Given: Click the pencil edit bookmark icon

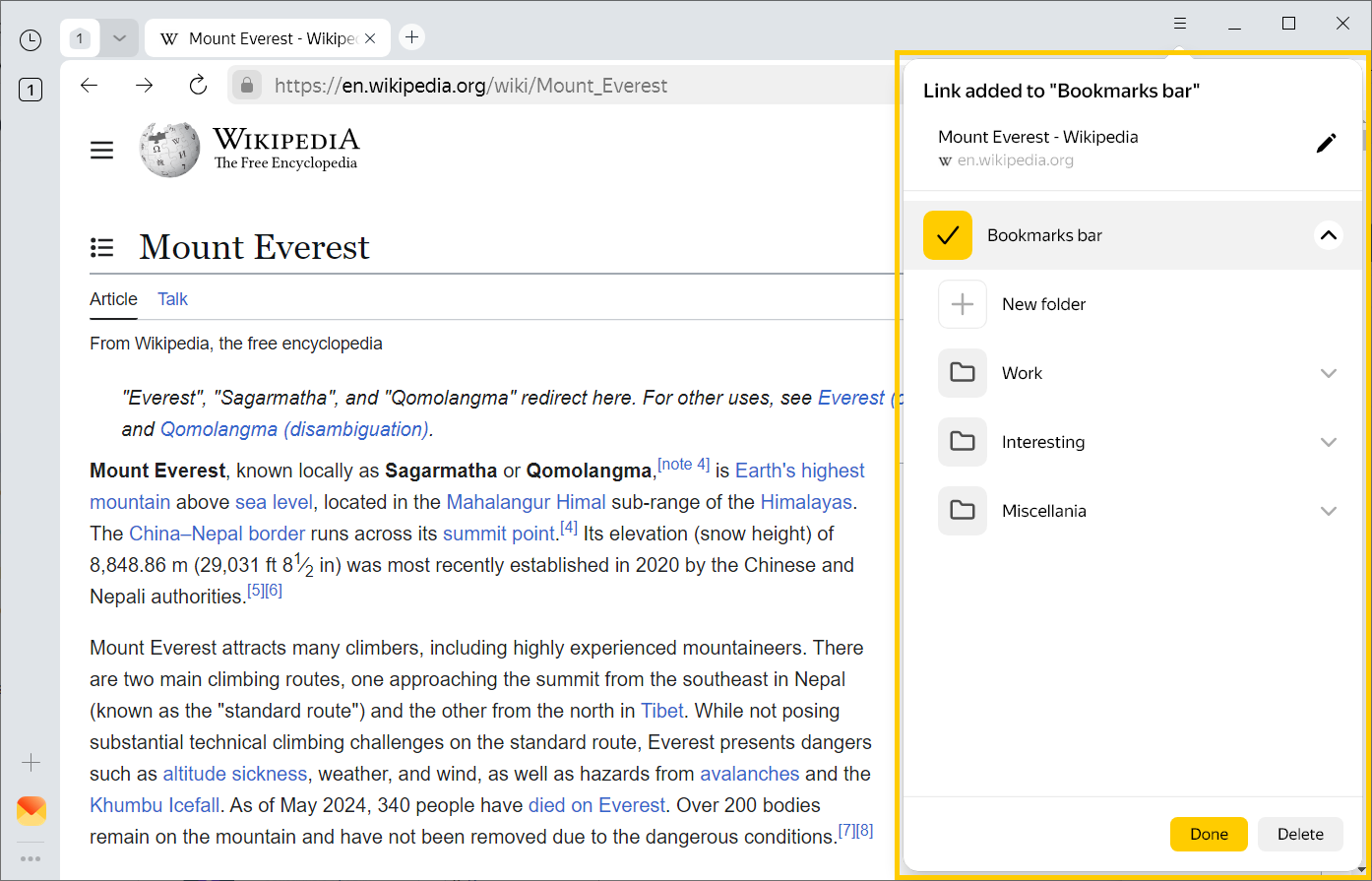Looking at the screenshot, I should tap(1327, 144).
